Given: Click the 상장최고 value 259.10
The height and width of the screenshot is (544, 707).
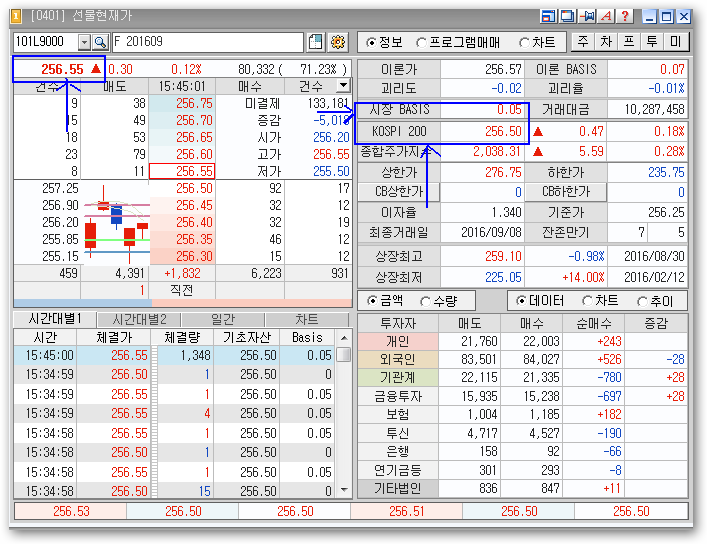Looking at the screenshot, I should point(503,256).
